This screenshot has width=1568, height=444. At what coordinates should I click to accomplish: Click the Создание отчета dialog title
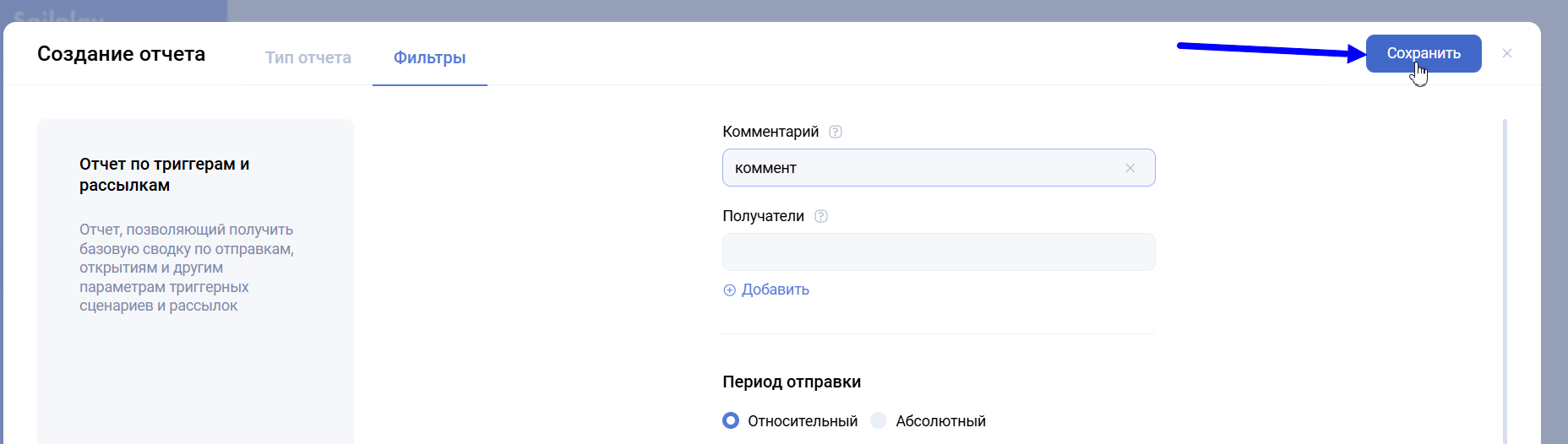click(121, 54)
